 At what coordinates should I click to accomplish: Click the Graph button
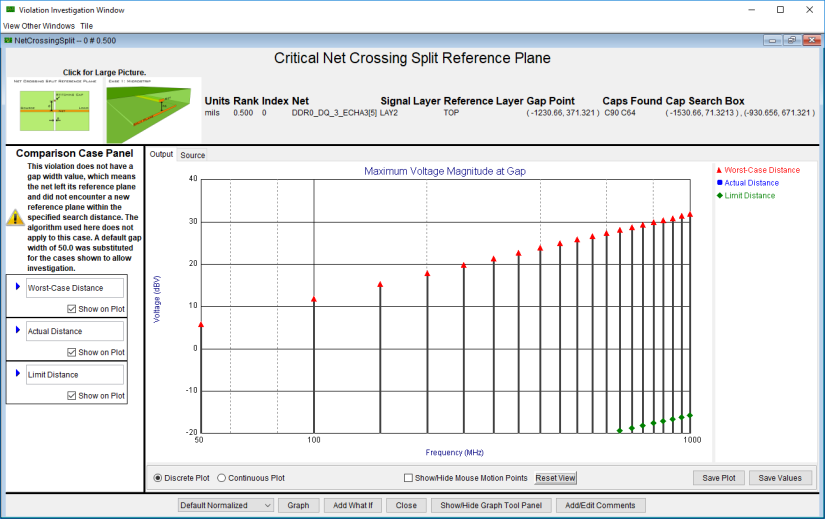(x=298, y=505)
